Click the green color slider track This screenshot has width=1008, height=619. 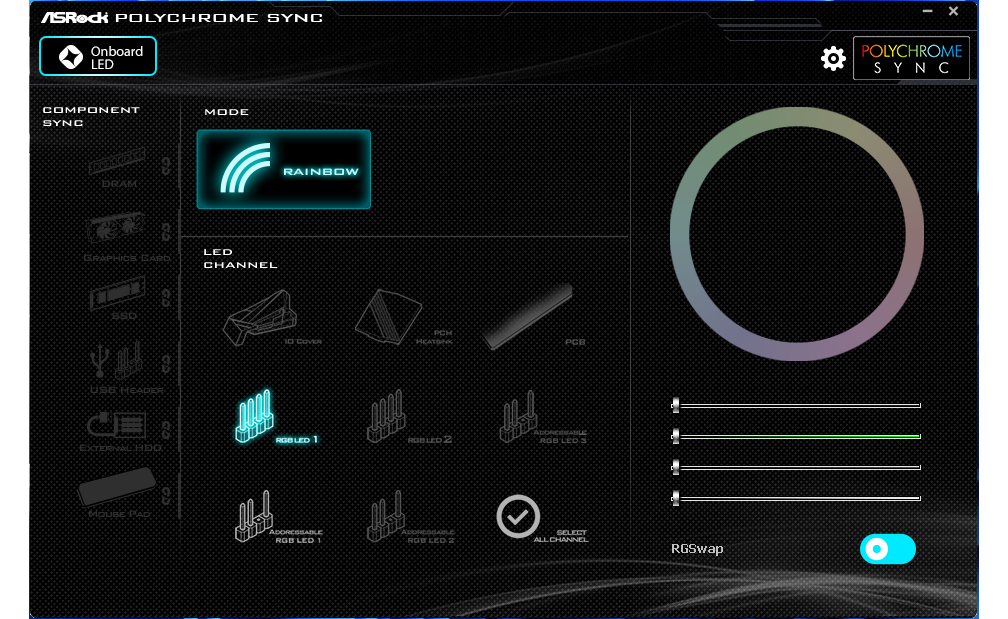click(797, 436)
